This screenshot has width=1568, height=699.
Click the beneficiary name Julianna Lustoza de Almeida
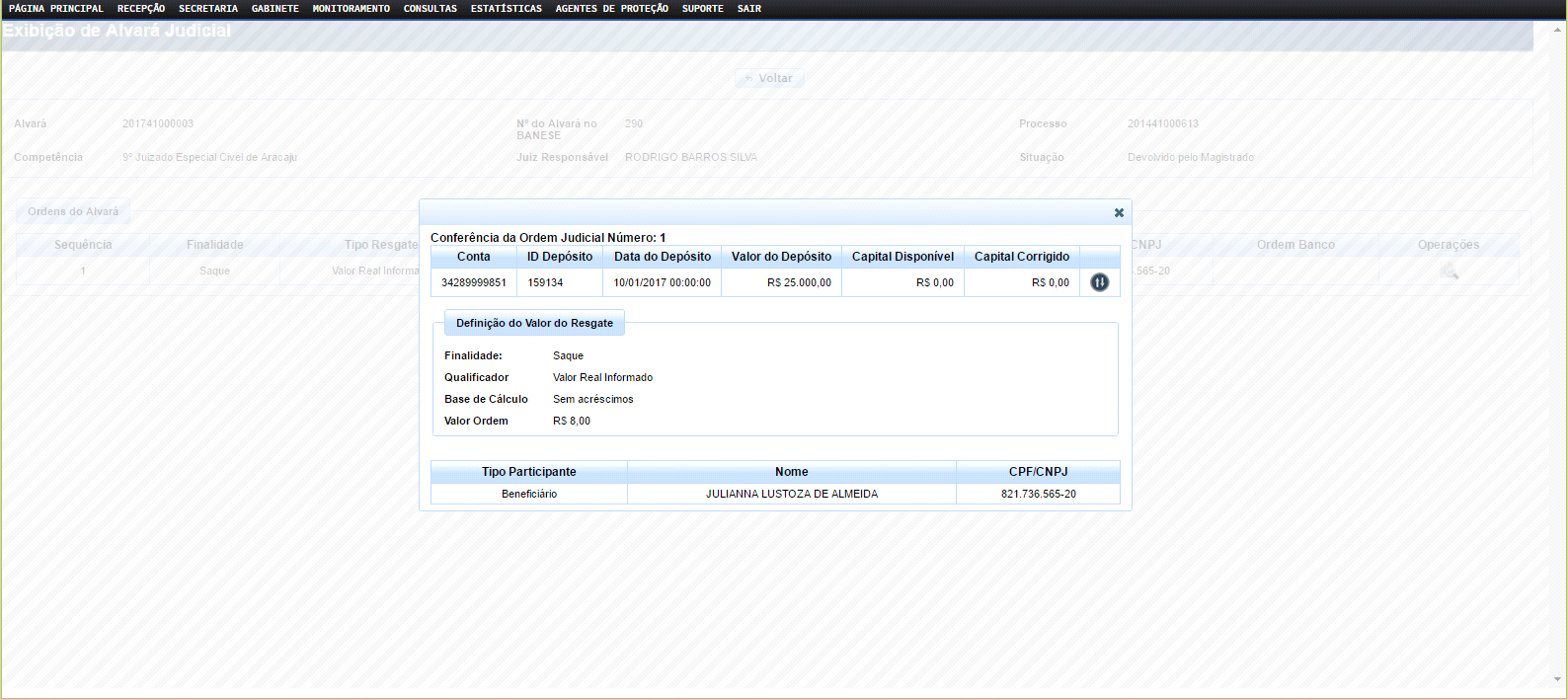click(x=791, y=494)
